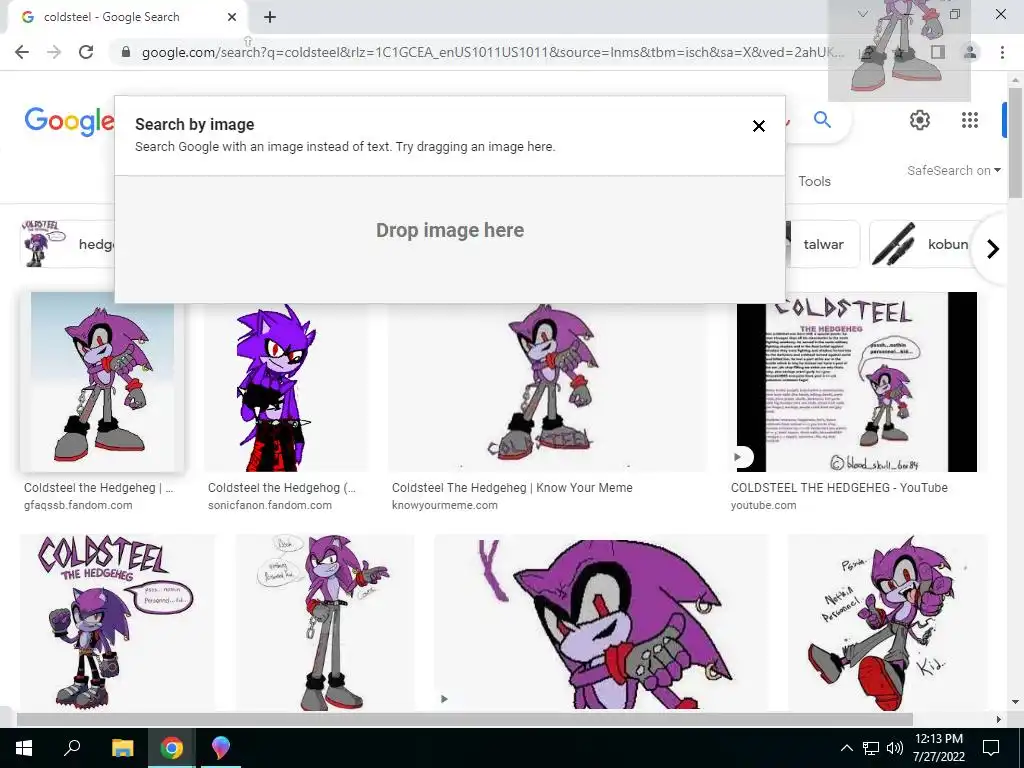Viewport: 1024px width, 768px height.
Task: Open 'COLDSTEEL THE HEDGEHEG - YouTube' link
Action: coord(839,488)
